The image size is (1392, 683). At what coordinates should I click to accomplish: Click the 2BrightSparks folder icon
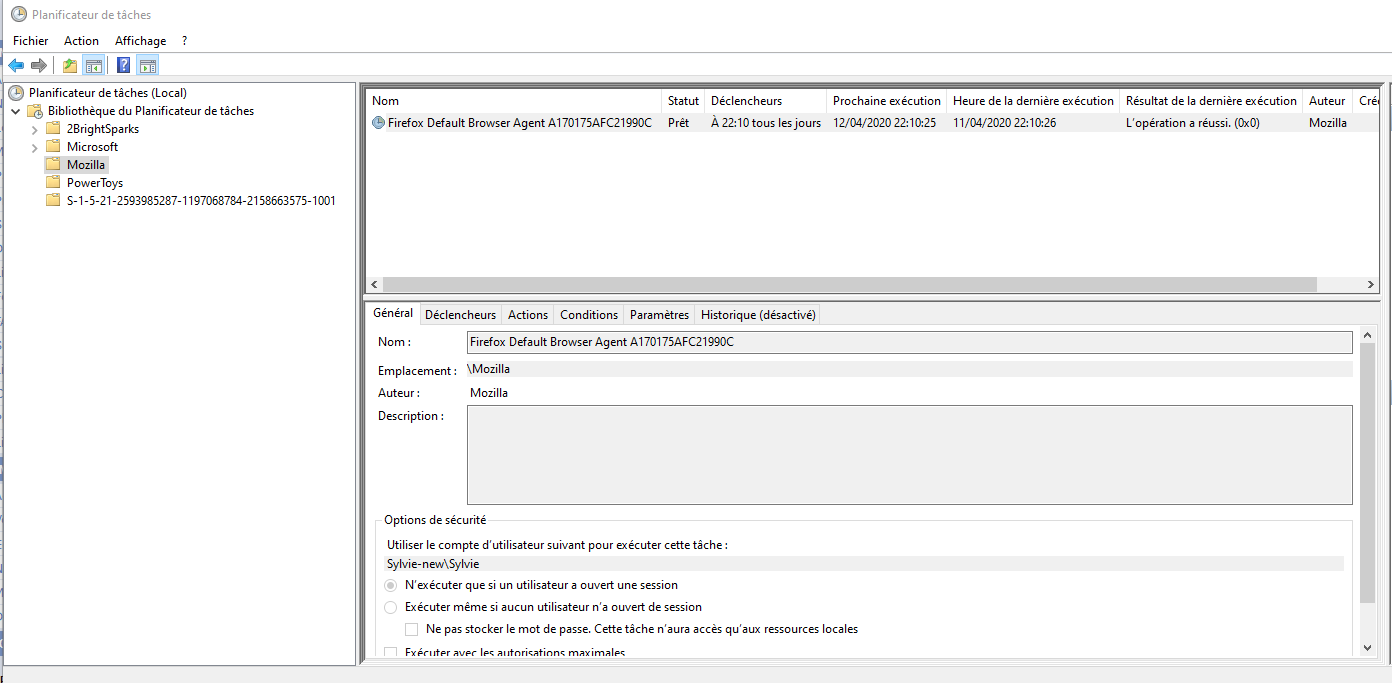(x=53, y=129)
